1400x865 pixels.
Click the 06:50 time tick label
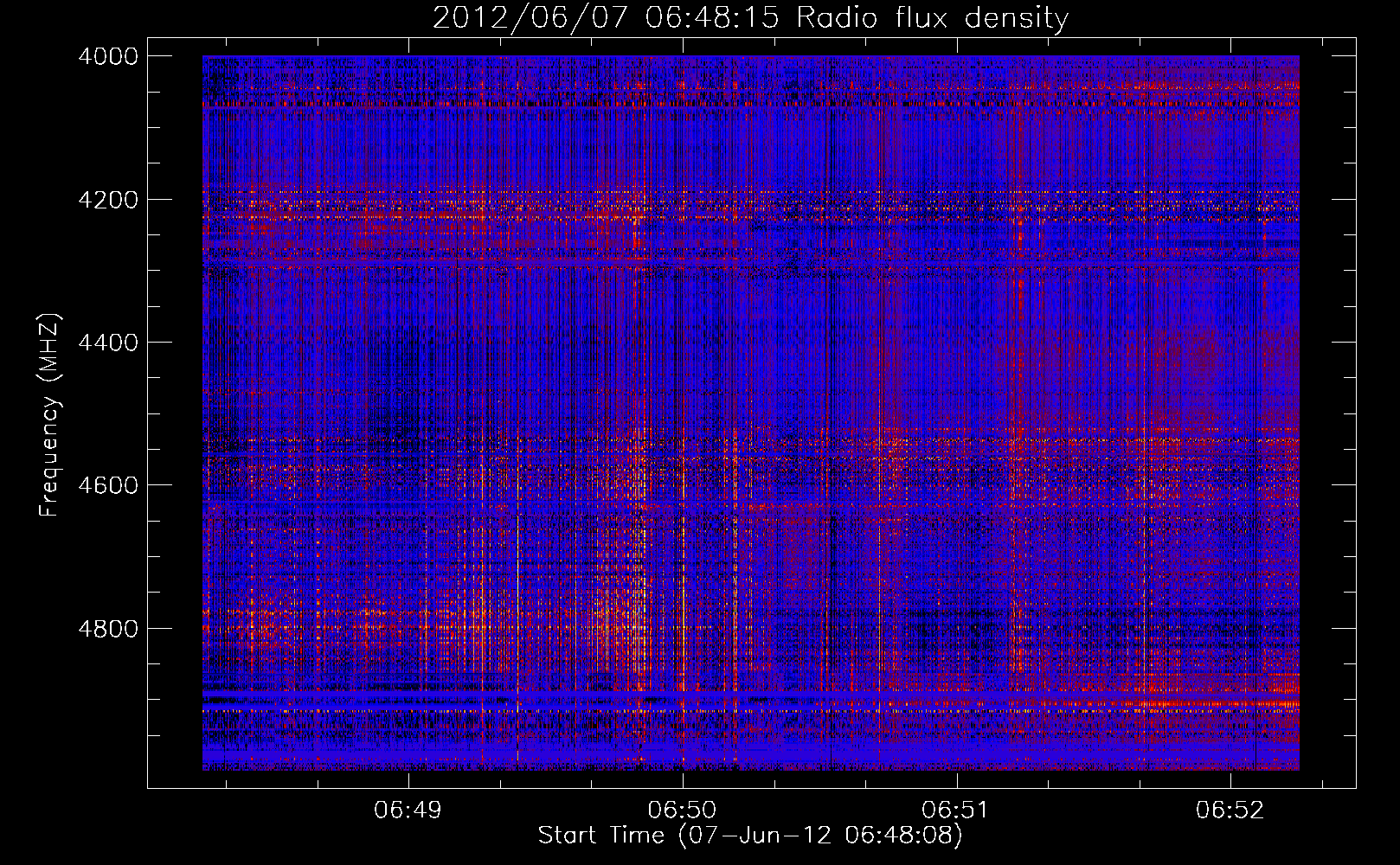click(682, 810)
